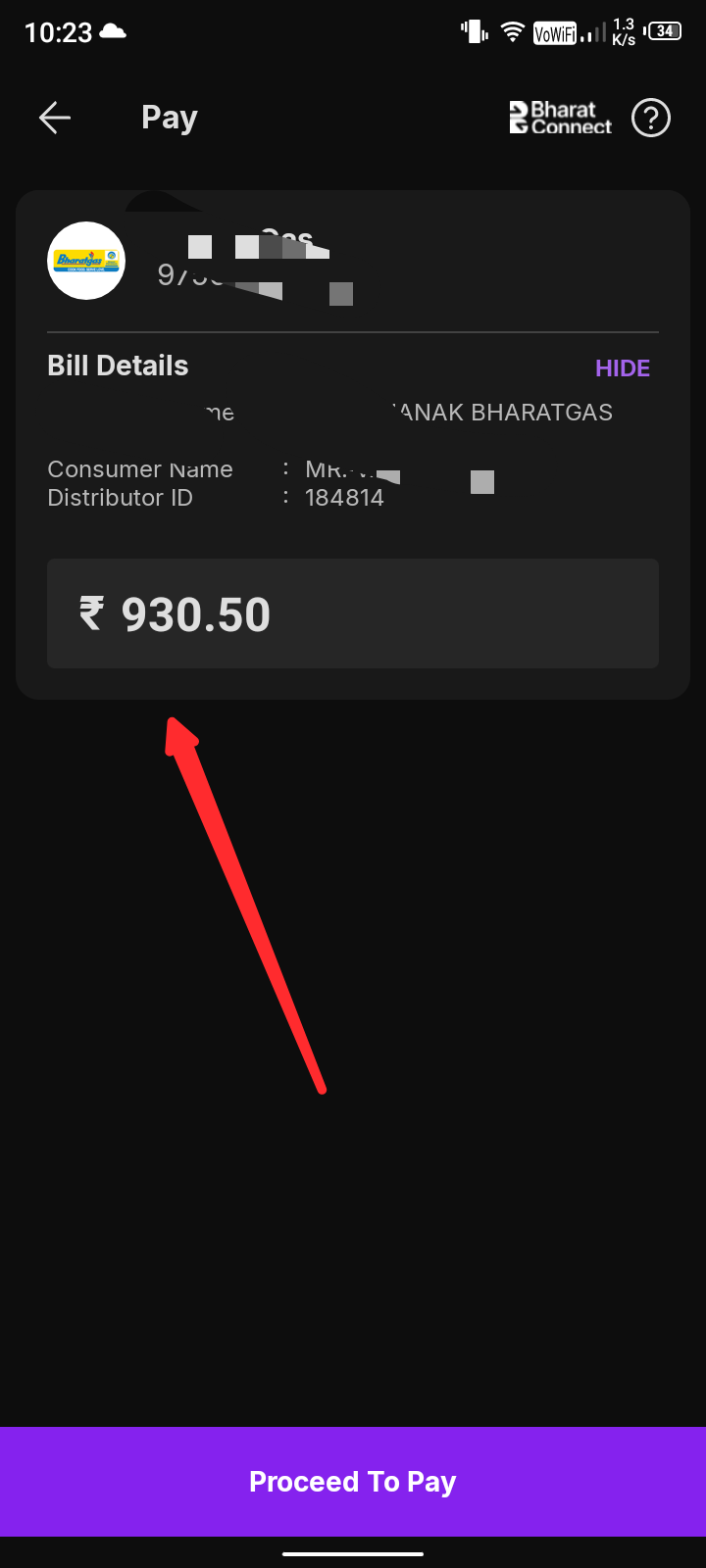Tap the bottom navigation gesture bar
Screen dimensions: 706x1568
click(x=353, y=1554)
